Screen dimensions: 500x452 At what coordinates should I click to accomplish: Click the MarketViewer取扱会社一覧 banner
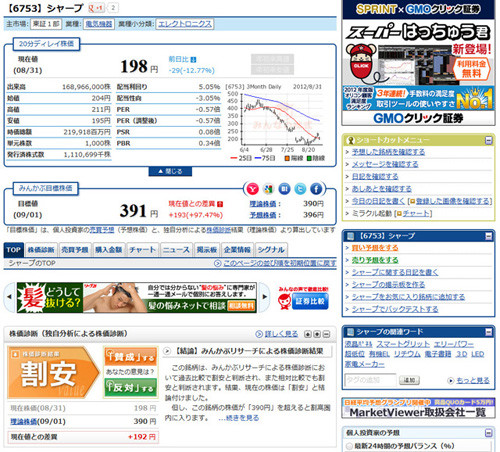point(419,408)
